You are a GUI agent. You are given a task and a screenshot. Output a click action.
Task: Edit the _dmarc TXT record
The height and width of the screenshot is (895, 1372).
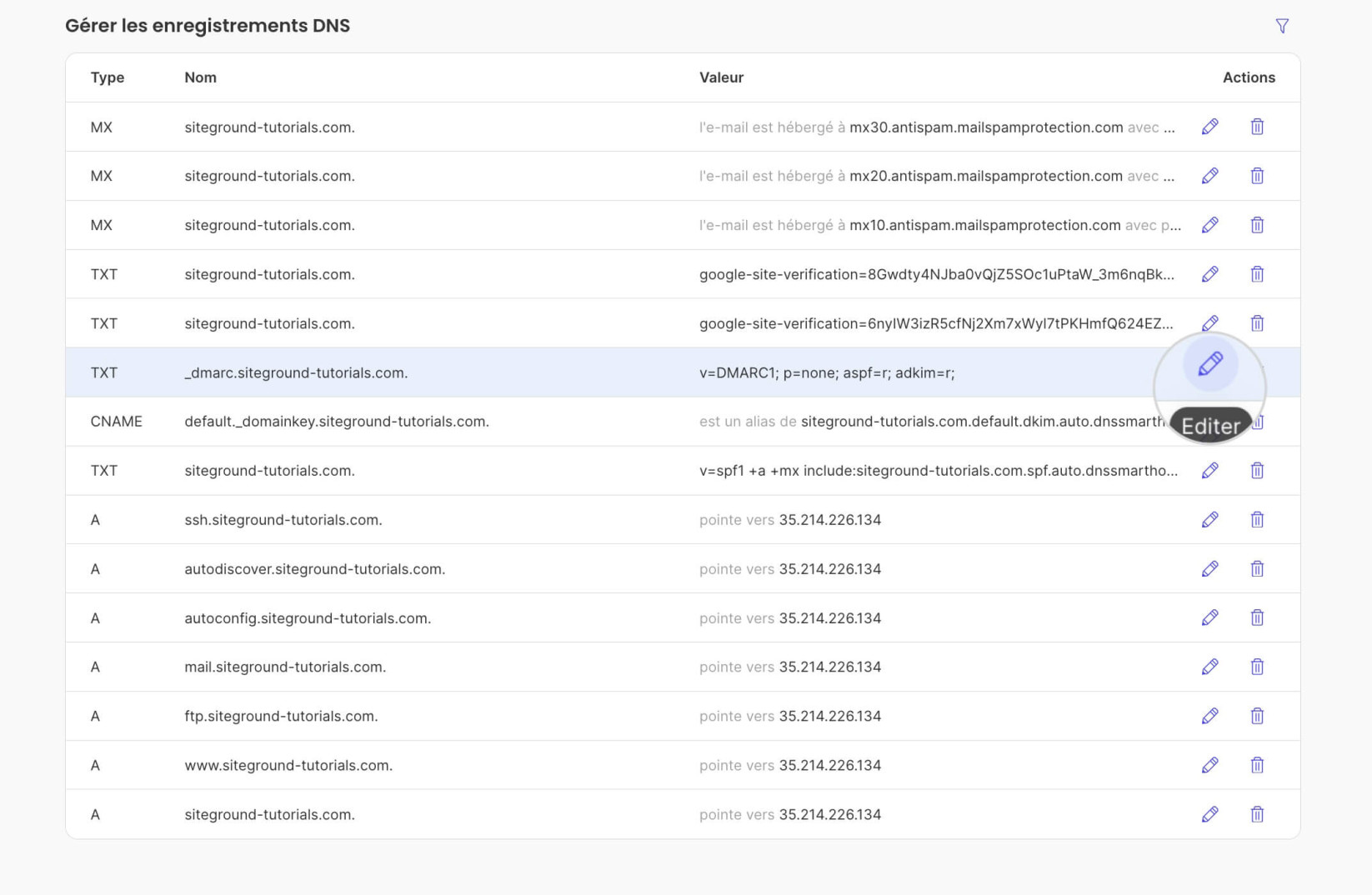click(1210, 364)
